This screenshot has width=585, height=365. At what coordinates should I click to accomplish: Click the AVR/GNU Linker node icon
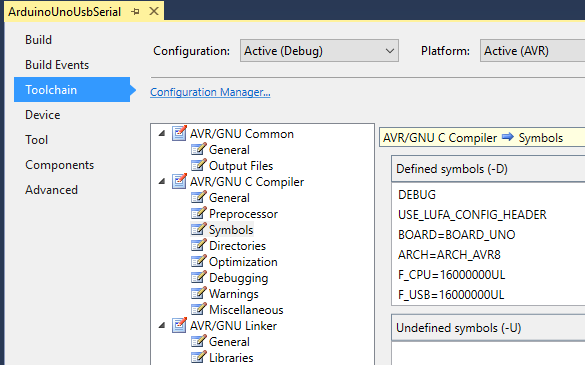(x=179, y=325)
